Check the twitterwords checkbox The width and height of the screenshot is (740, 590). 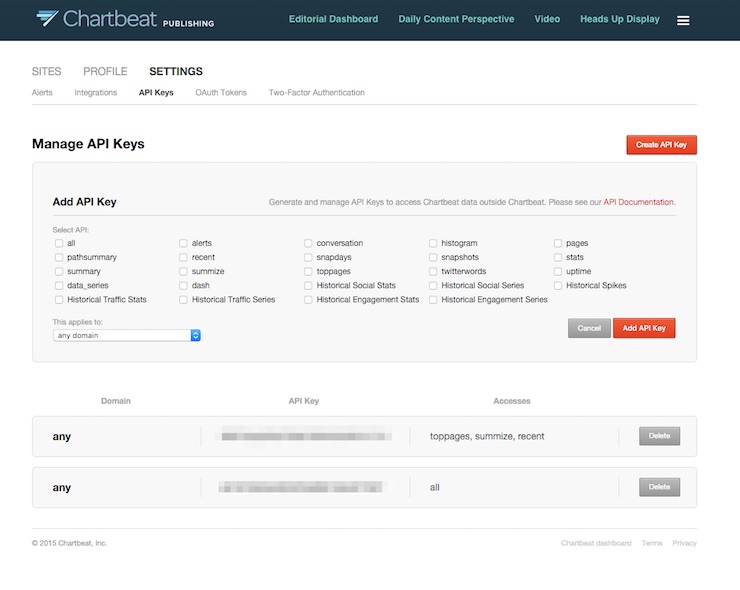click(x=433, y=271)
